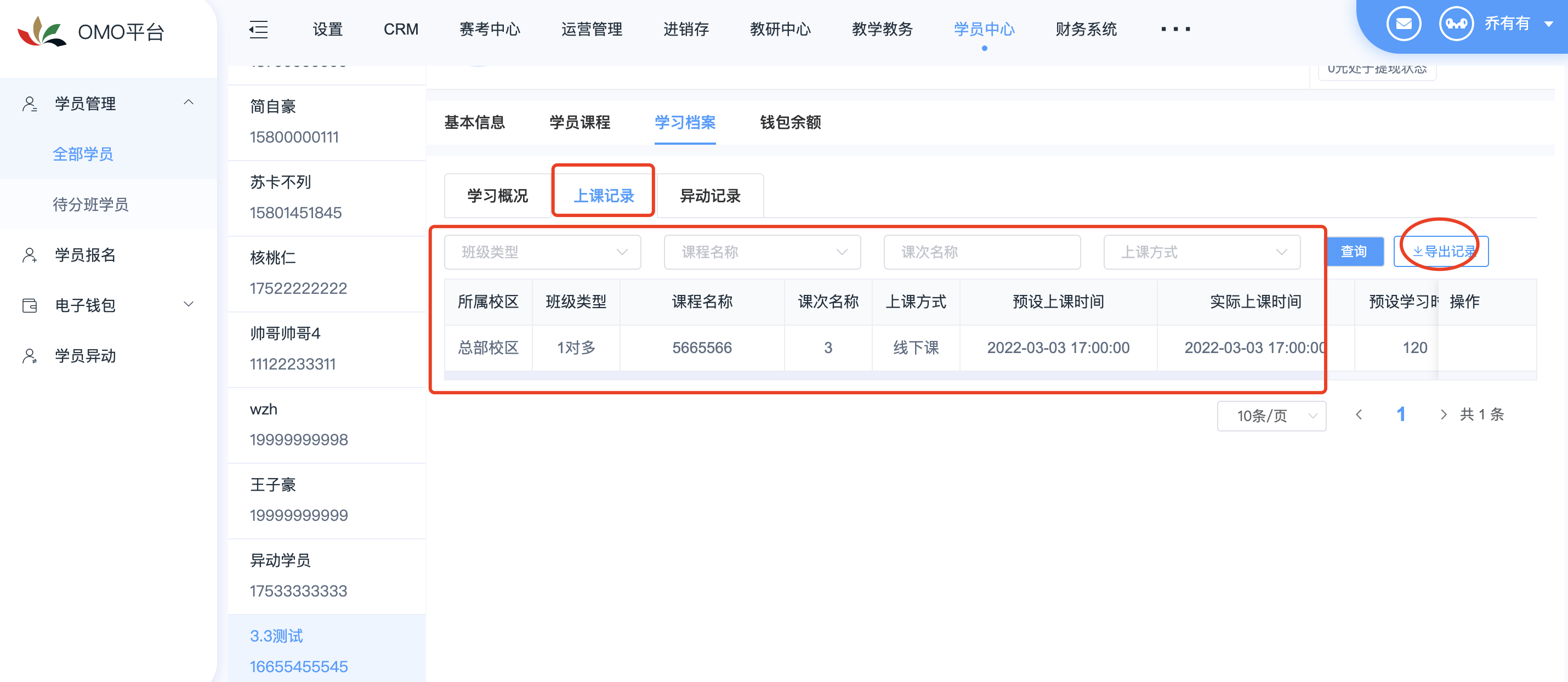1568x682 pixels.
Task: Open the 学员中心 top menu
Action: coord(984,29)
